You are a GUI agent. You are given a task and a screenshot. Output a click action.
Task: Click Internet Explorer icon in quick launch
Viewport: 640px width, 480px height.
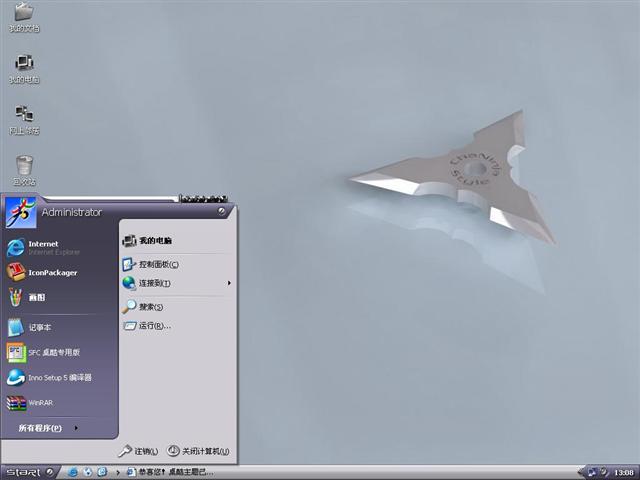point(73,472)
